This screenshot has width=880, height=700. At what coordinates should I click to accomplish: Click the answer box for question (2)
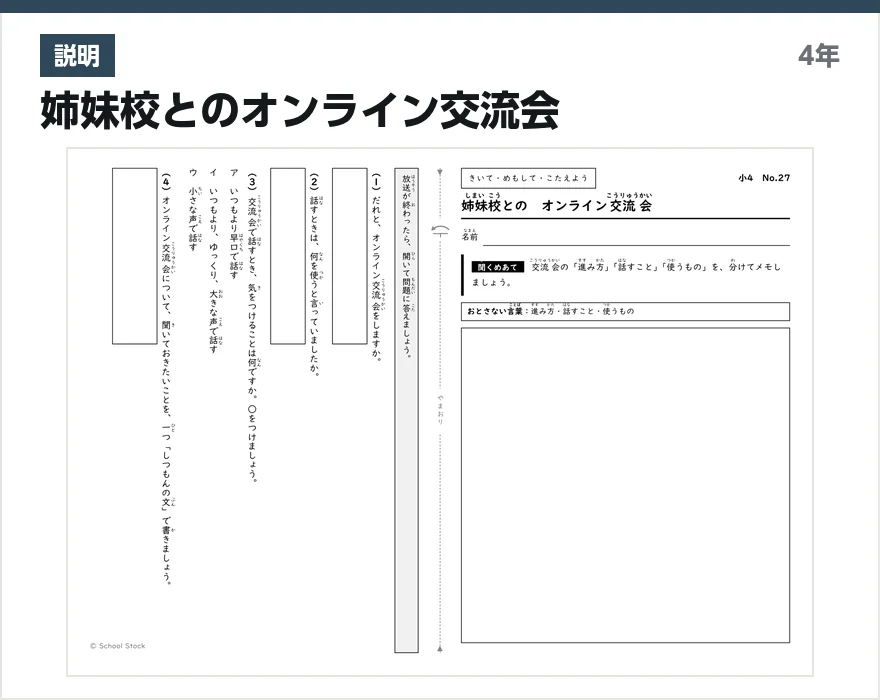pyautogui.click(x=288, y=256)
